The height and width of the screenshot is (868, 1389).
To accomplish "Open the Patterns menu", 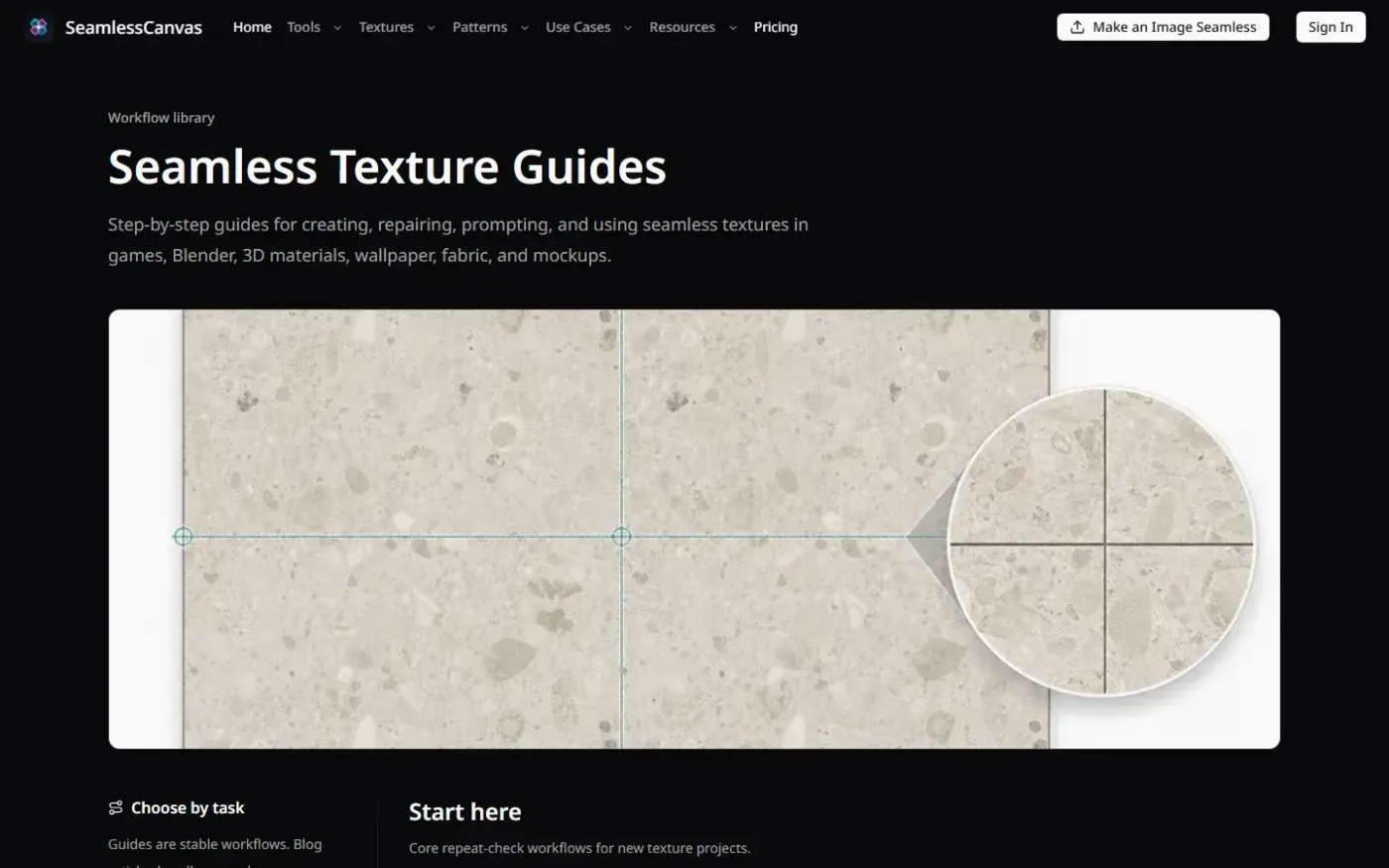I will coord(479,27).
